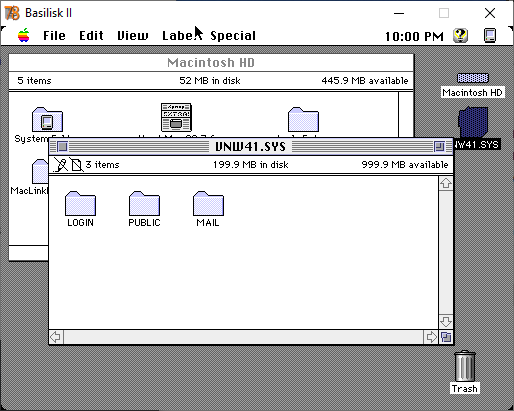514x411 pixels.
Task: Click '52 MB in disk' text
Action: pyautogui.click(x=210, y=81)
